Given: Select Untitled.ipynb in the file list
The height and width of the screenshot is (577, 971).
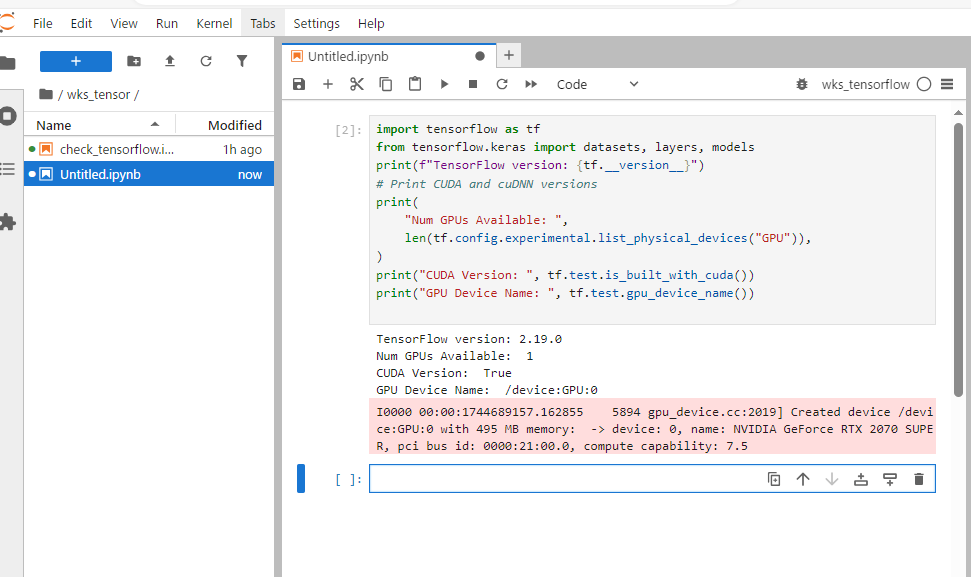Looking at the screenshot, I should (149, 175).
